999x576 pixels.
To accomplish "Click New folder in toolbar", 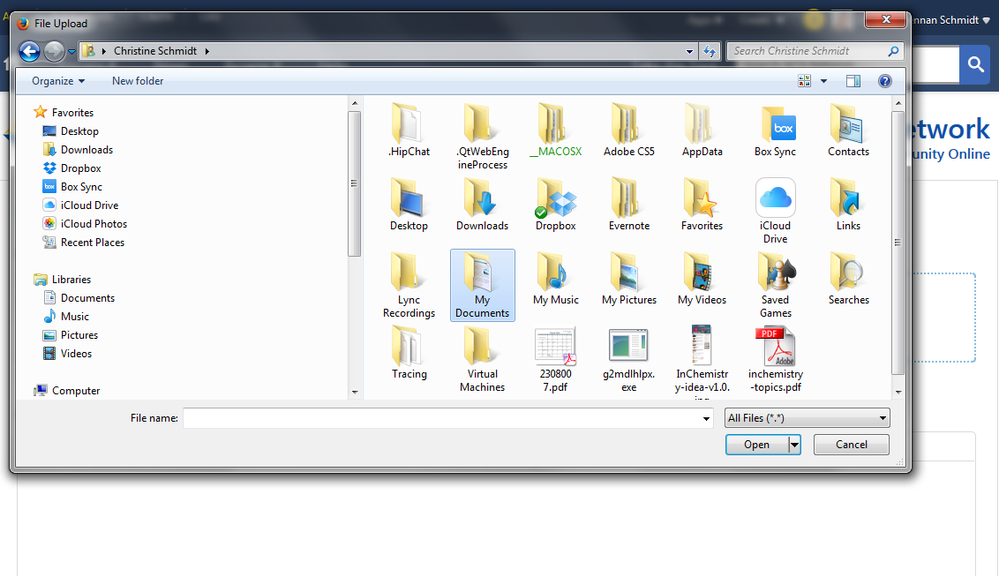I will [138, 81].
